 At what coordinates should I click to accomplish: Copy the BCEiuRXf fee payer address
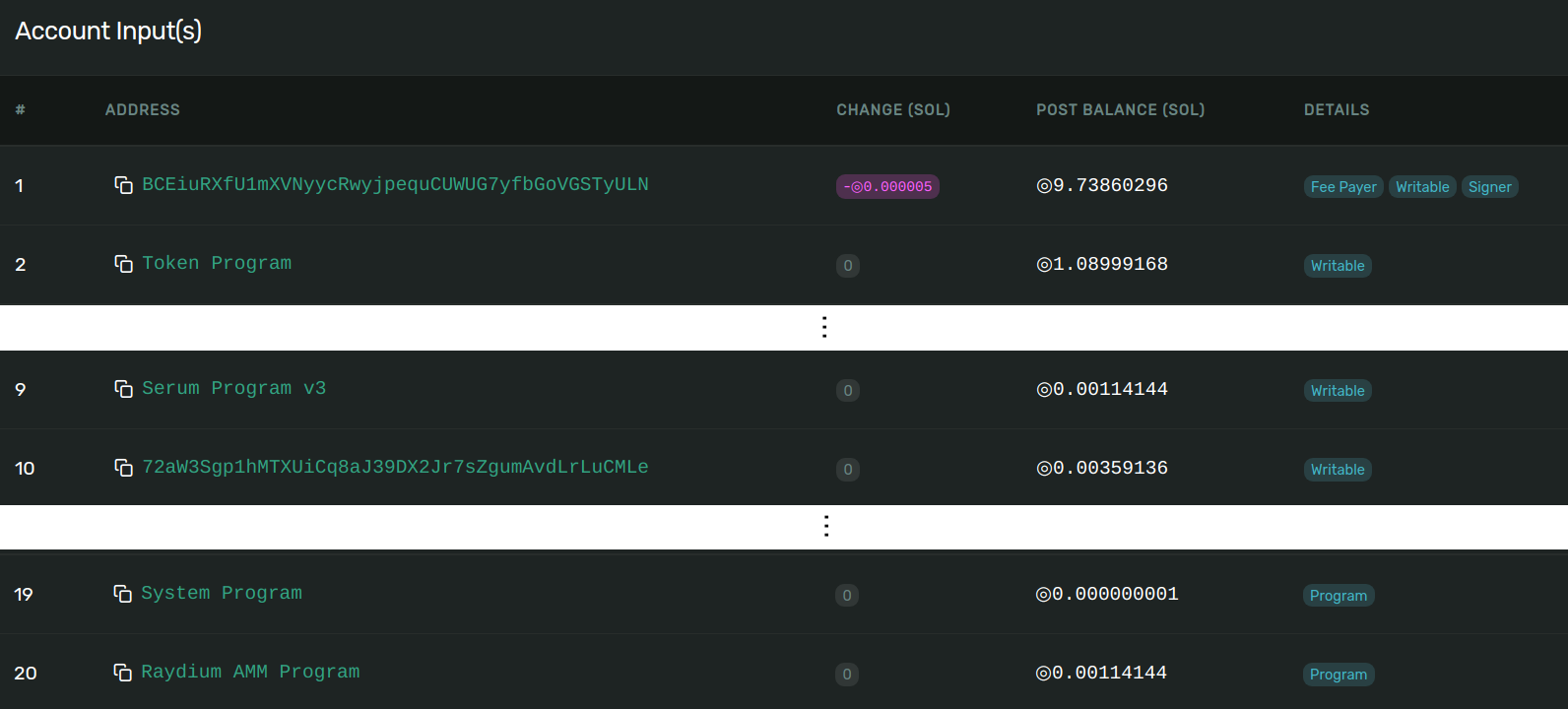123,185
